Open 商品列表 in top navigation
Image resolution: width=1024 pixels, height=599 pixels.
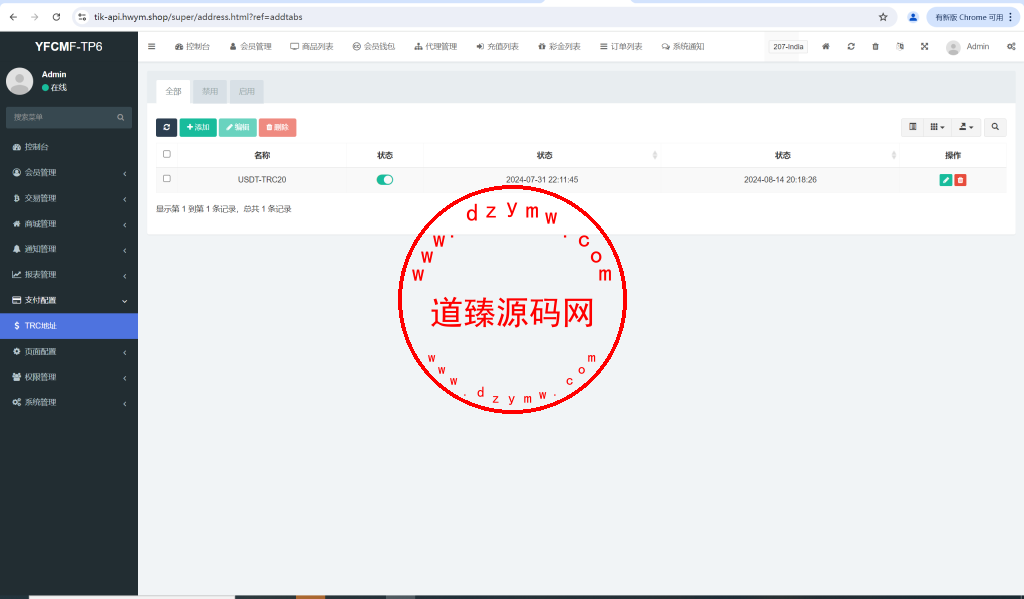(312, 46)
